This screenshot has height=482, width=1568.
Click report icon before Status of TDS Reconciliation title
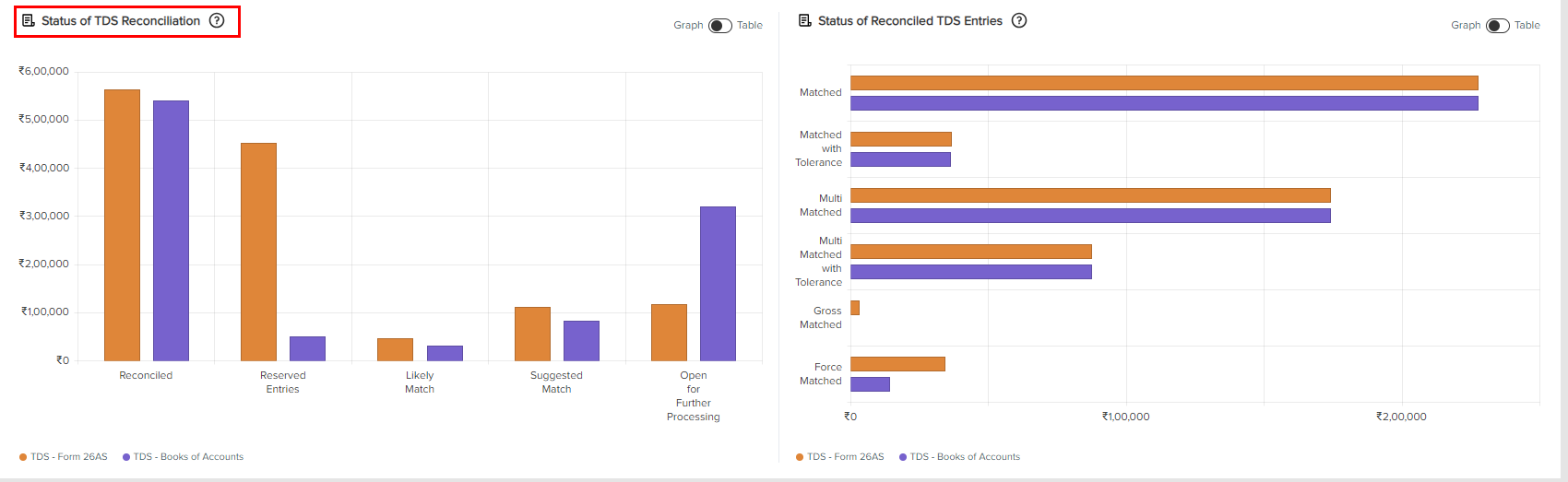[29, 20]
